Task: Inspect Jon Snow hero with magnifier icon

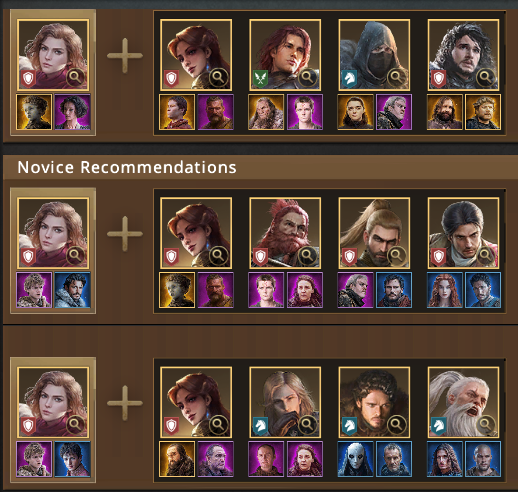Action: pos(486,78)
